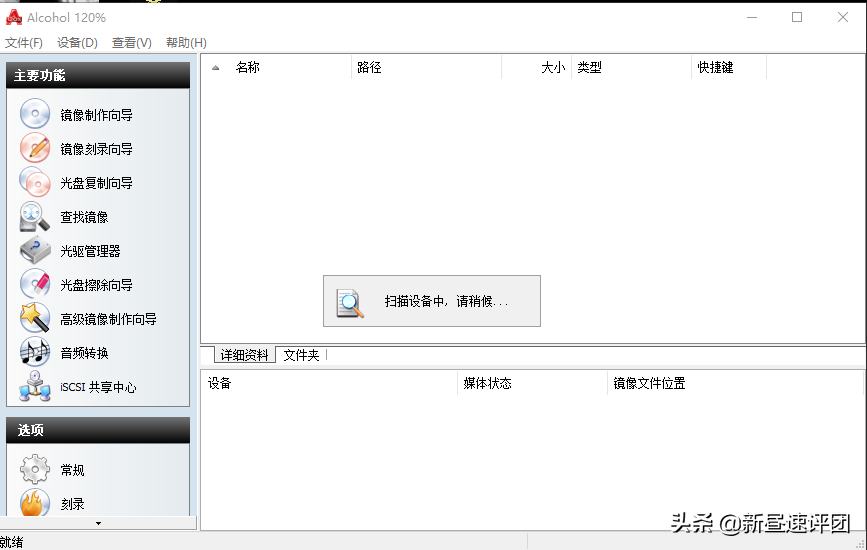Image resolution: width=867 pixels, height=550 pixels.
Task: Switch to the 文件夹 tab
Action: pyautogui.click(x=301, y=355)
